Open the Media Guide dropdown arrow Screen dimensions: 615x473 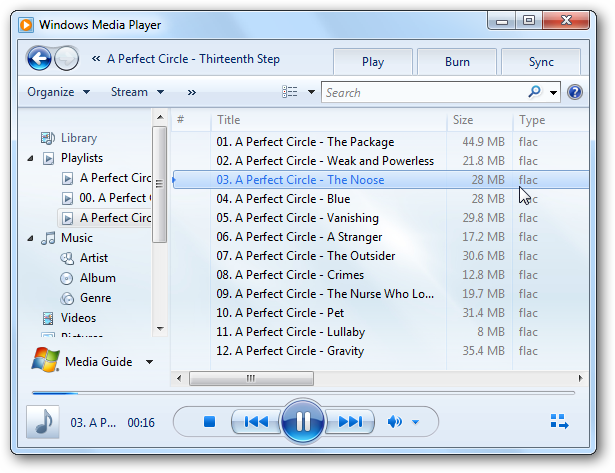[149, 362]
